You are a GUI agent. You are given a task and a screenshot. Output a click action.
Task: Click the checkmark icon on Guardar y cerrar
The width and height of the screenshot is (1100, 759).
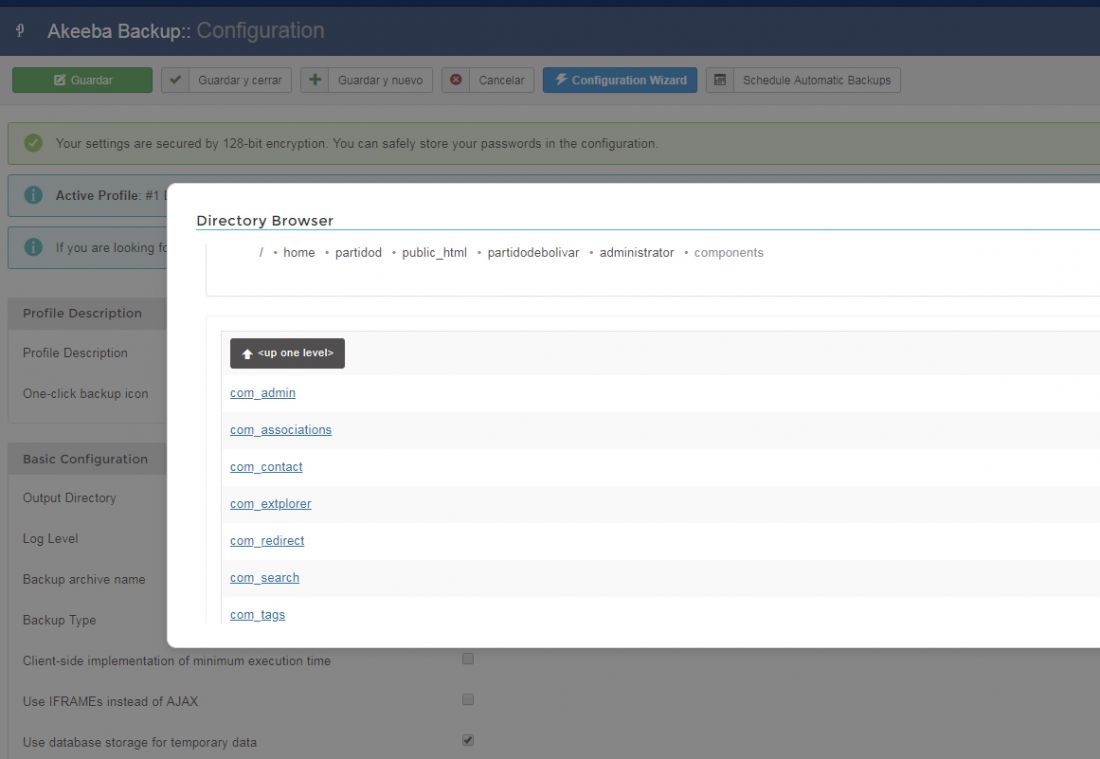coord(175,80)
